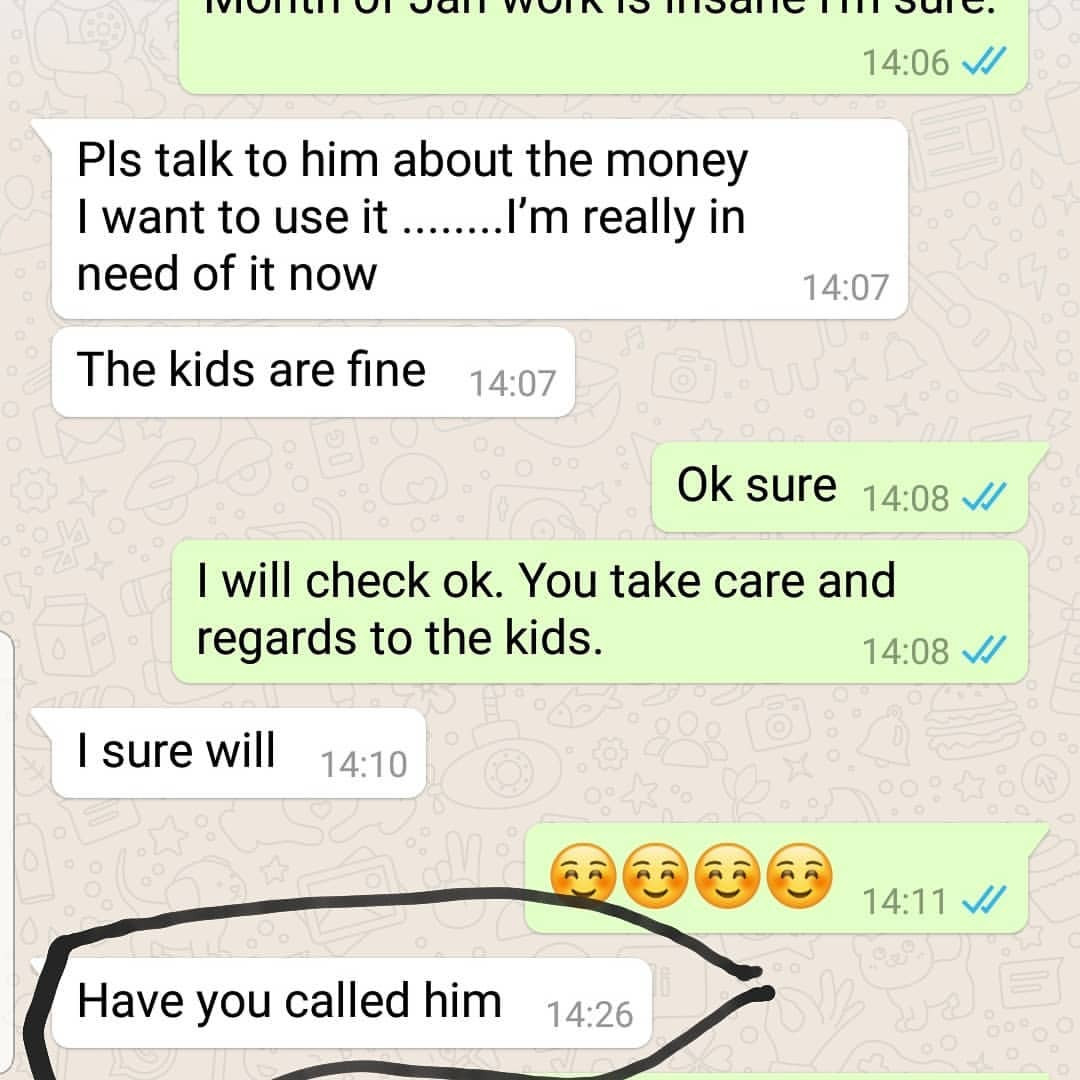The height and width of the screenshot is (1080, 1080).
Task: Tap read ticks next to second 14:08 timestamp
Action: point(984,650)
